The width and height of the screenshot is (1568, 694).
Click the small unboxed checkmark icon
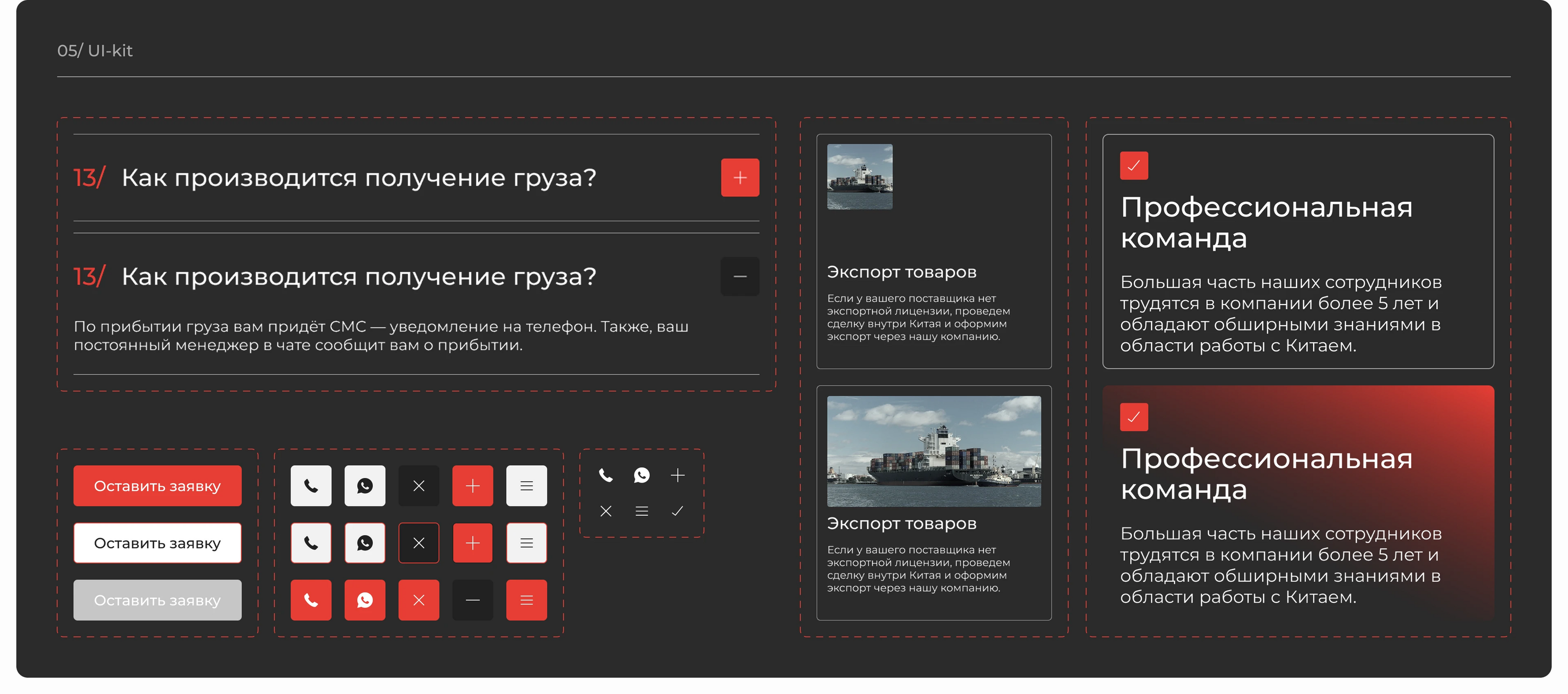coord(677,511)
